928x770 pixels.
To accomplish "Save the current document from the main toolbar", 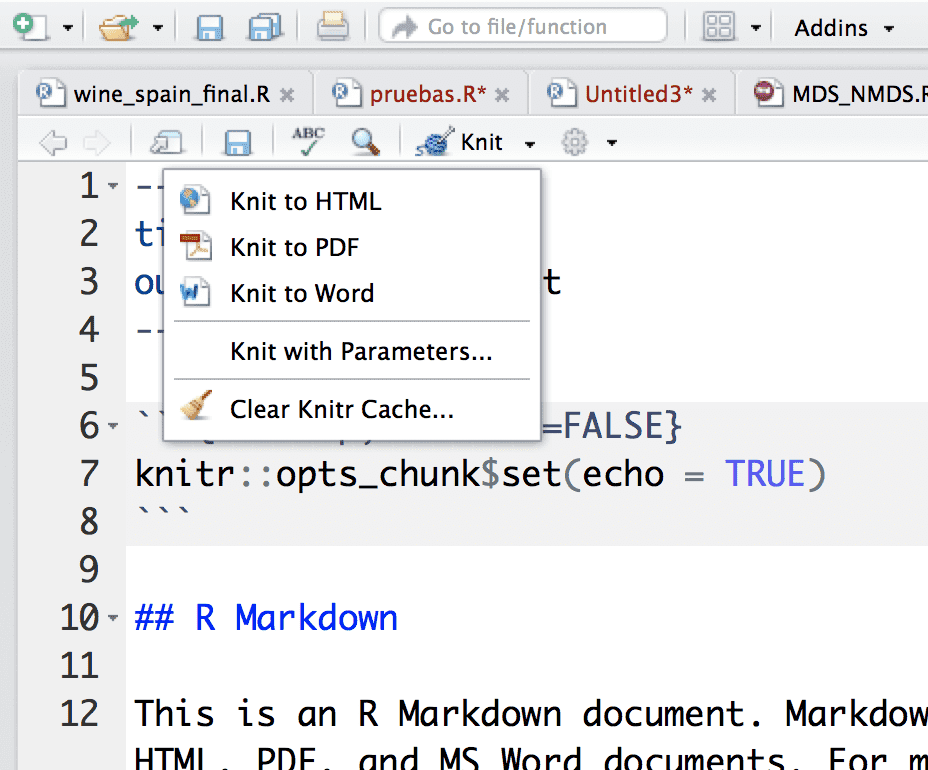I will tap(210, 27).
